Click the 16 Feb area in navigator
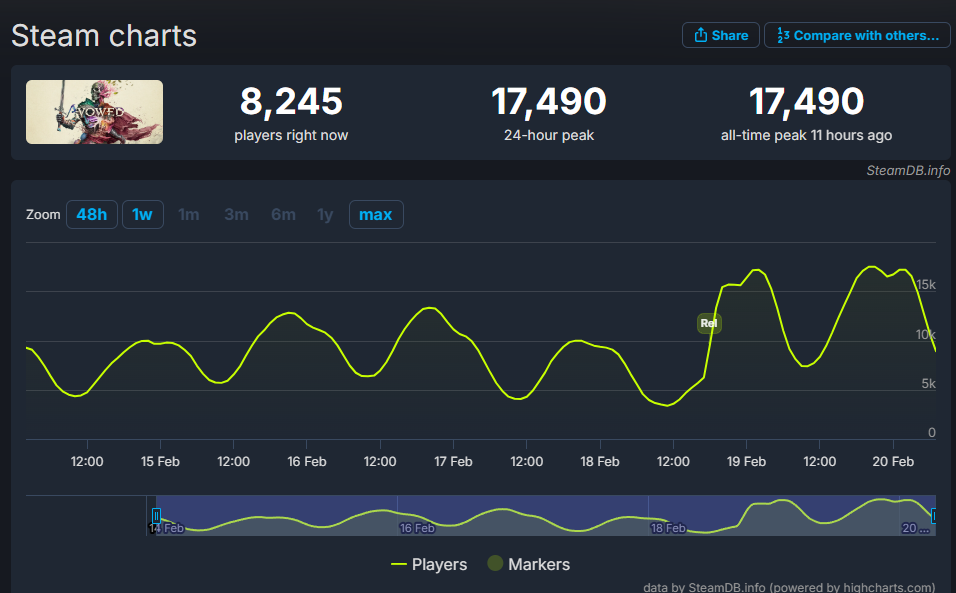Screen dimensions: 956x593 (x=417, y=527)
